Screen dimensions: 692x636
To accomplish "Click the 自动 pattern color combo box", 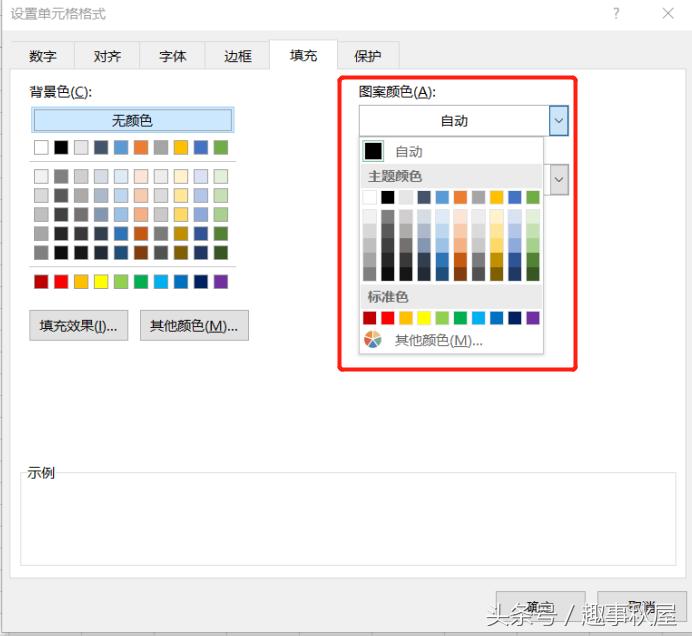I will (x=455, y=120).
